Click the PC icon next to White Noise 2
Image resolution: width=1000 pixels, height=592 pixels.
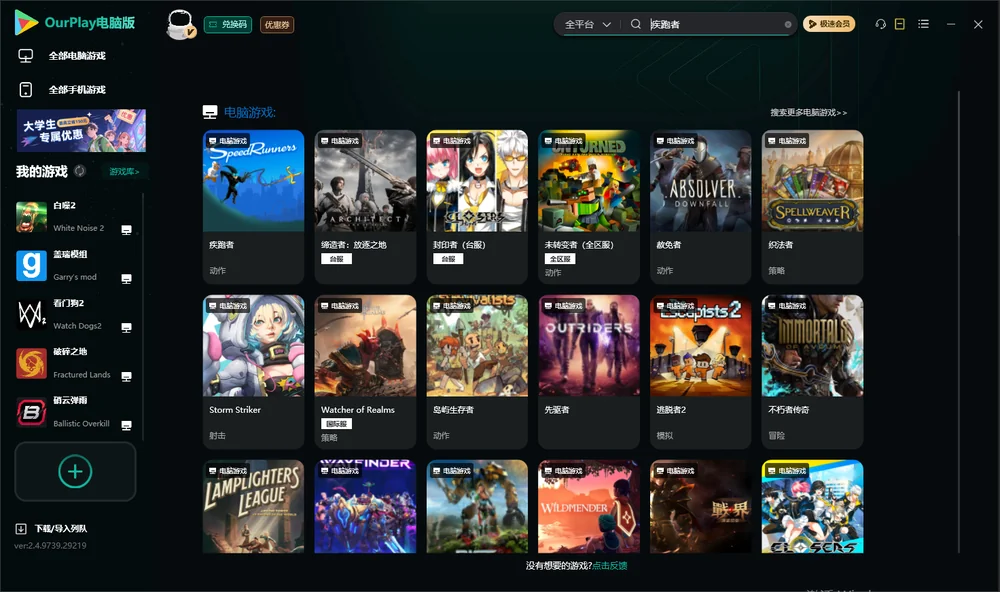pos(126,230)
